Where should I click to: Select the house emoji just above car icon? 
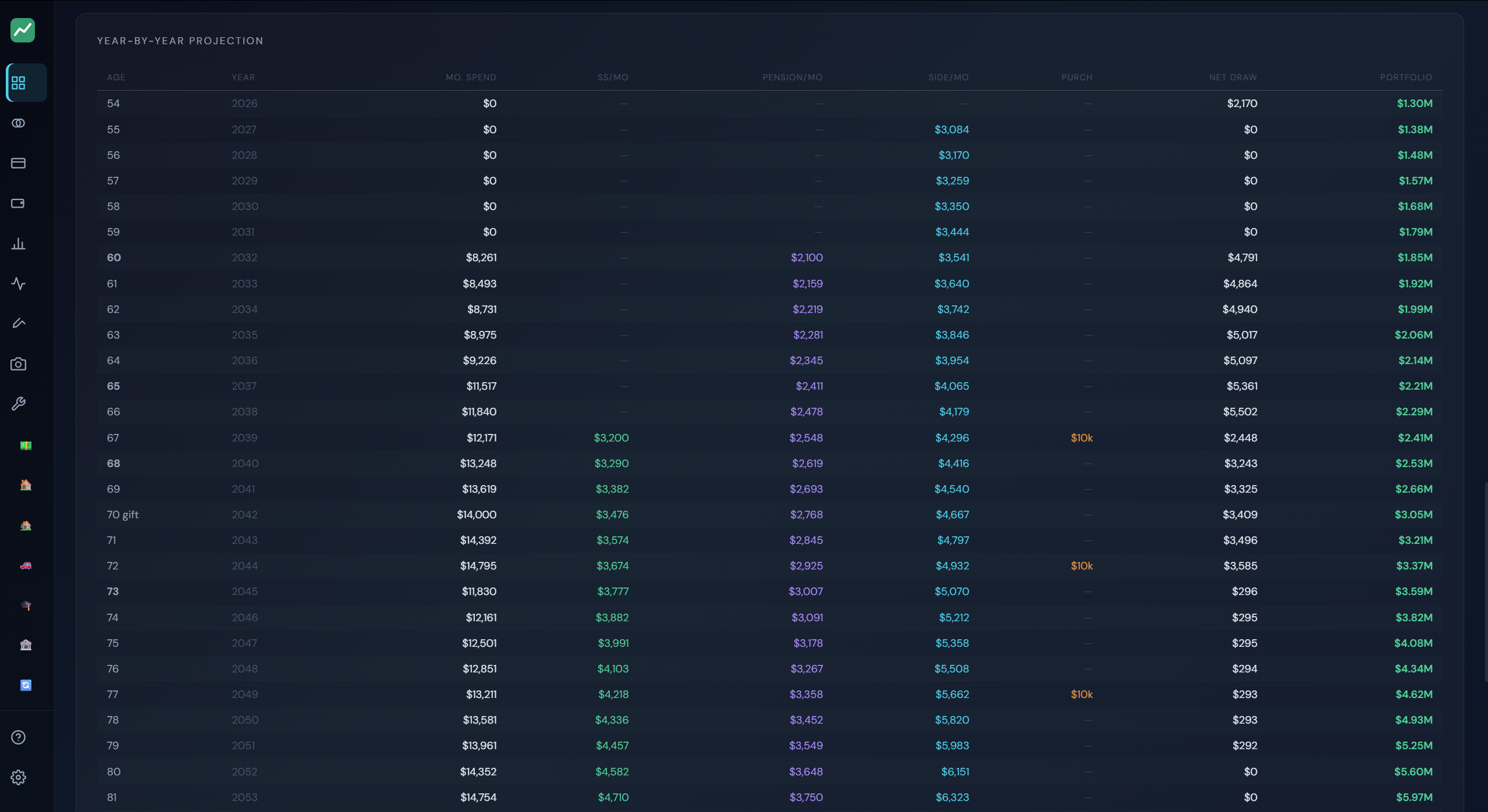26,526
